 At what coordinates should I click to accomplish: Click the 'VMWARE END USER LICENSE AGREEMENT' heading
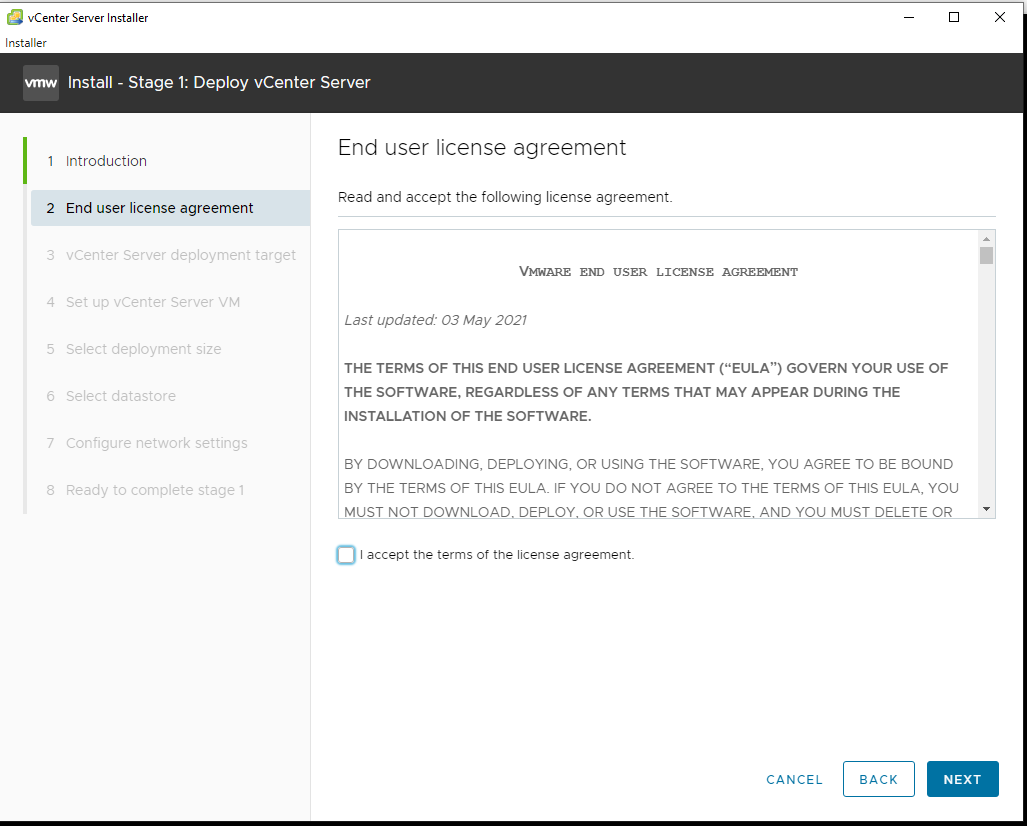[658, 272]
